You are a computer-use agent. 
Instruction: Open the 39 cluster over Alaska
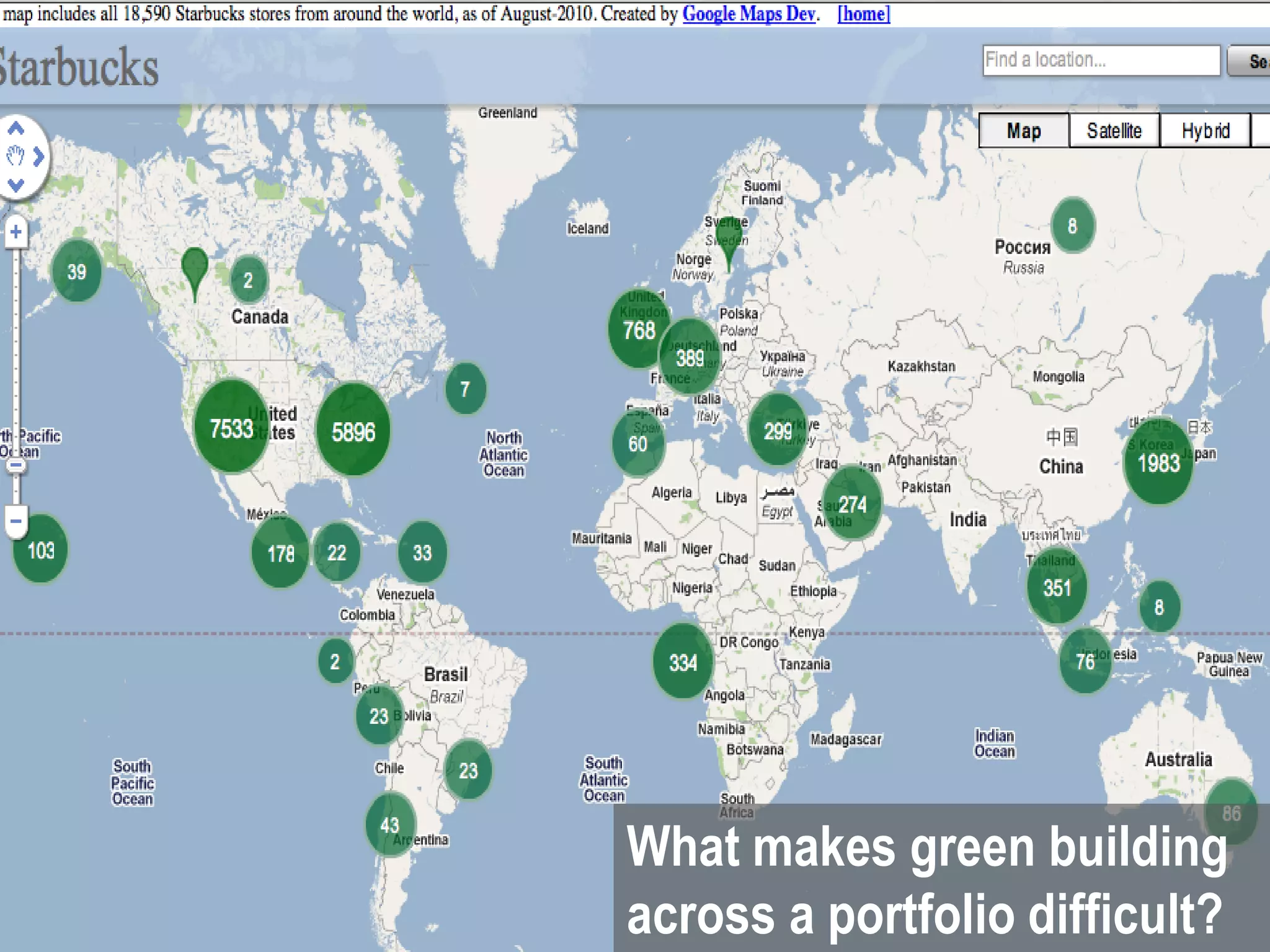[x=77, y=271]
